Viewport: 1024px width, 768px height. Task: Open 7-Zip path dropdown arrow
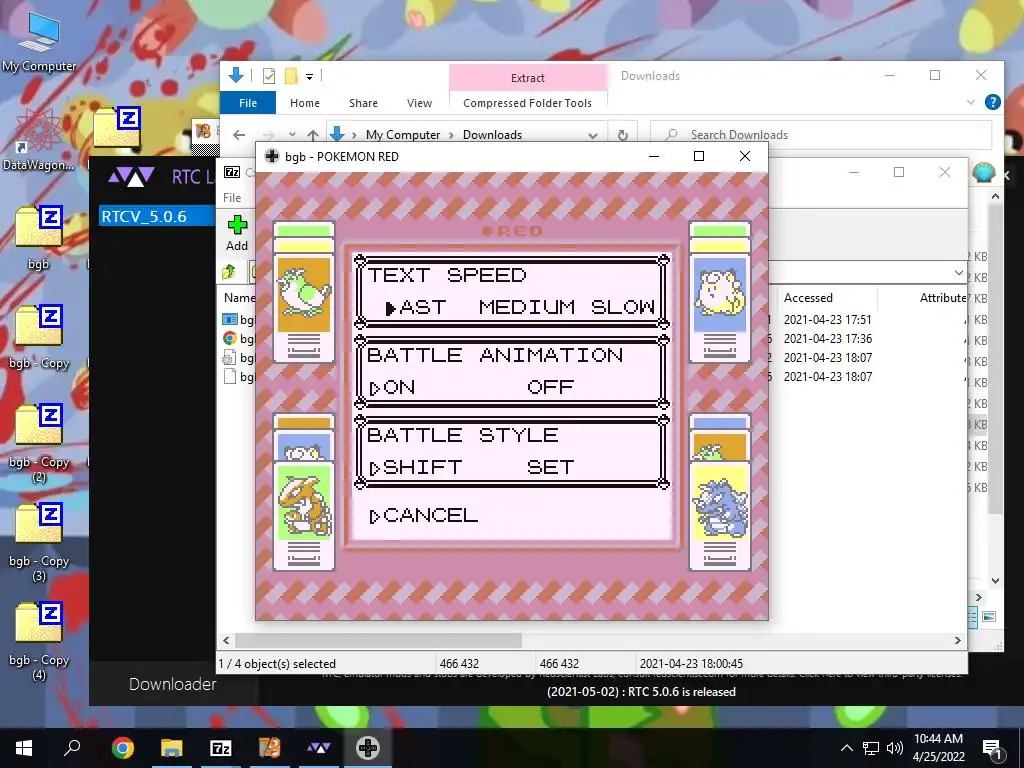pyautogui.click(x=958, y=272)
